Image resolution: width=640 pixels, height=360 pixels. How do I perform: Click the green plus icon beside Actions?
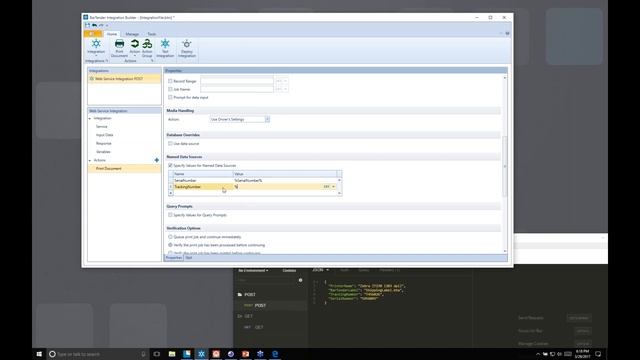click(157, 160)
